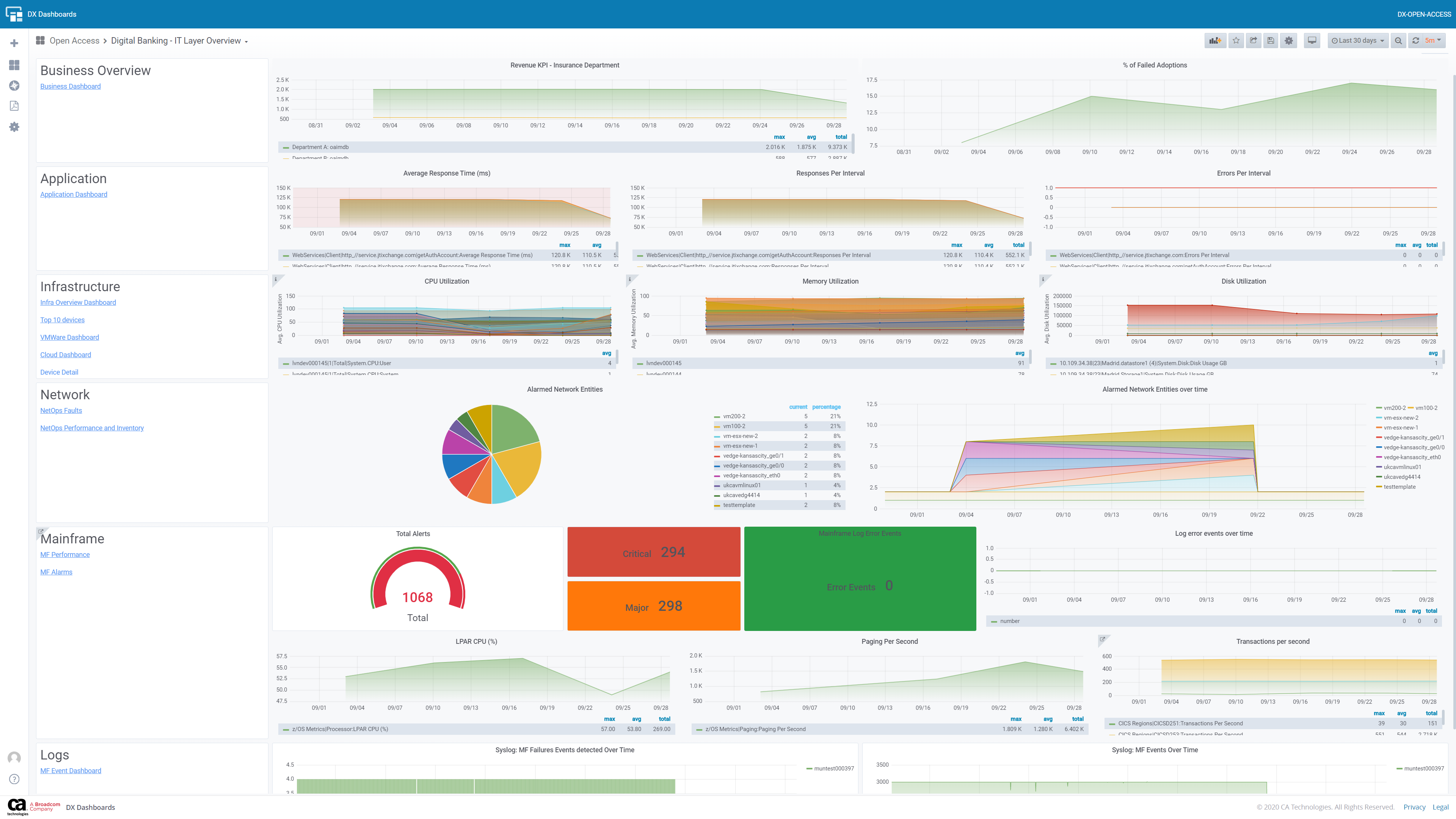Open the Digital Banking dashboard title dropdown
The image size is (1456, 819).
179,41
